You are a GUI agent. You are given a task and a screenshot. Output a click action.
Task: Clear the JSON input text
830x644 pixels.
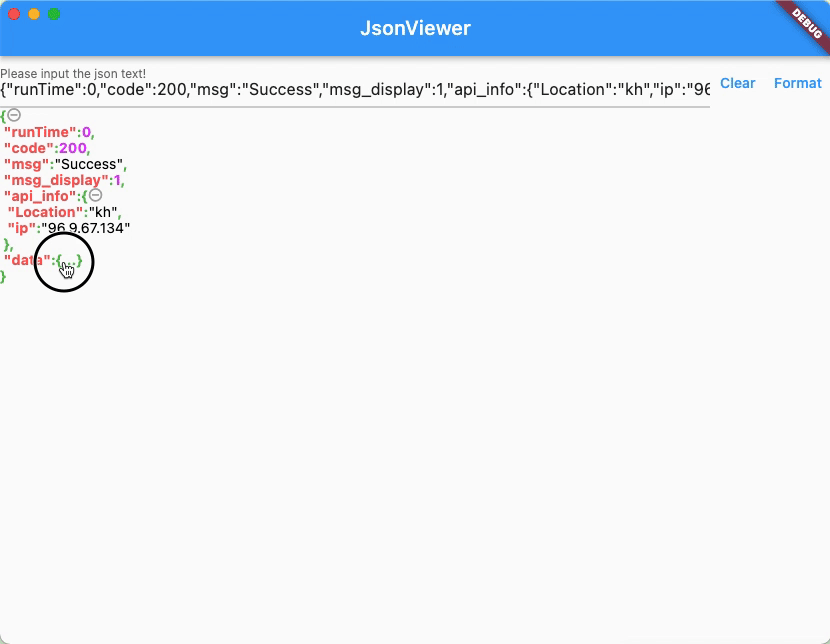click(x=737, y=83)
